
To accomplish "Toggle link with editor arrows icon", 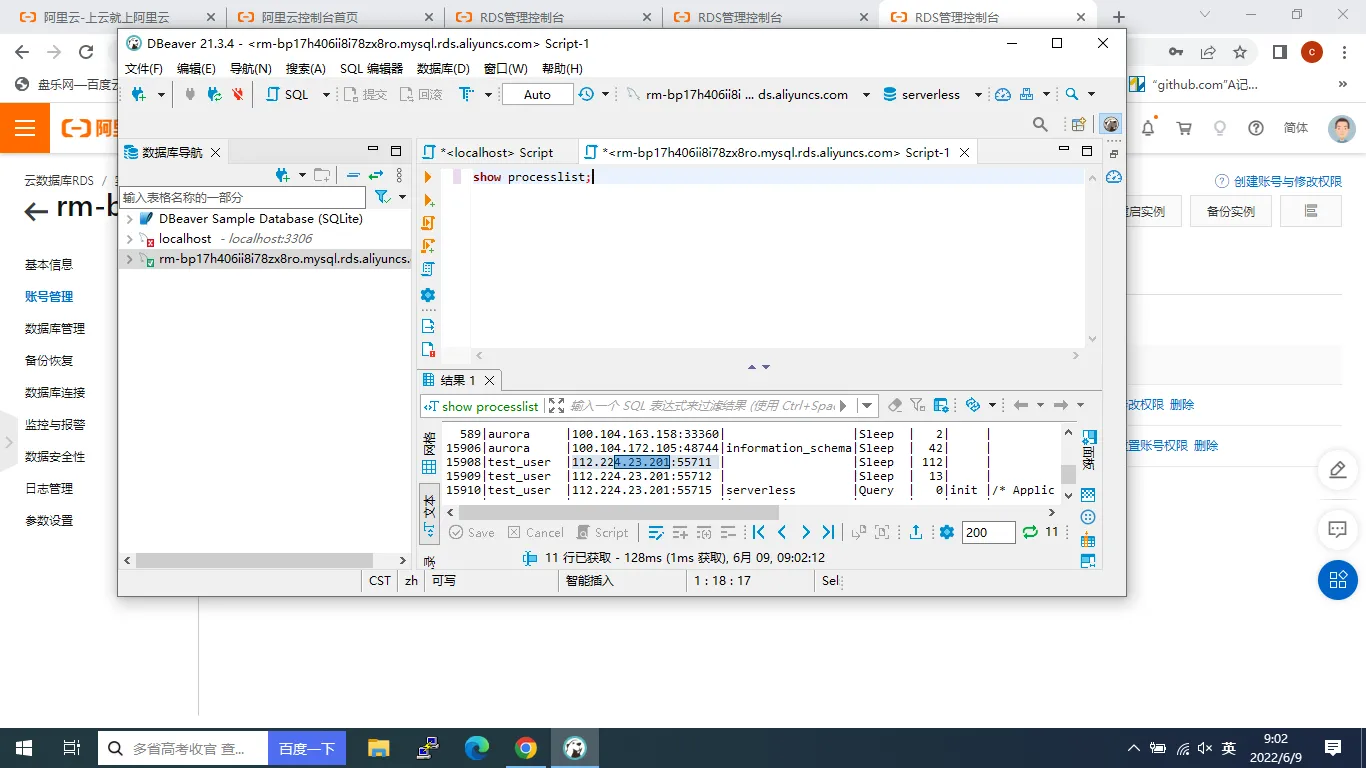I will 376,175.
